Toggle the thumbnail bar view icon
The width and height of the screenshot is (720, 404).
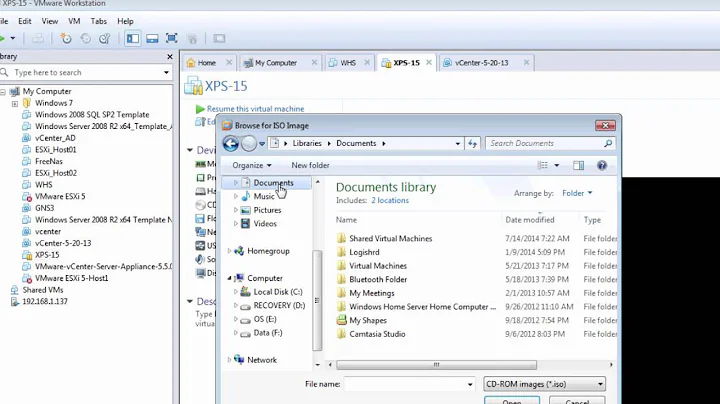(x=152, y=39)
